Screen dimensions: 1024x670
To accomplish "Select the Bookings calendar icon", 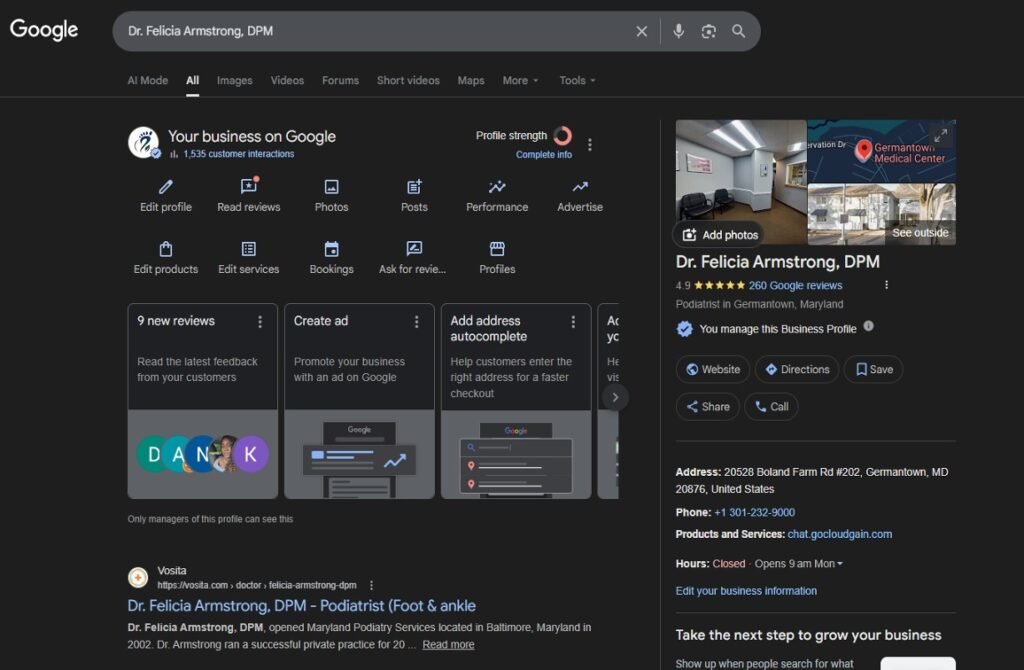I will pyautogui.click(x=331, y=249).
